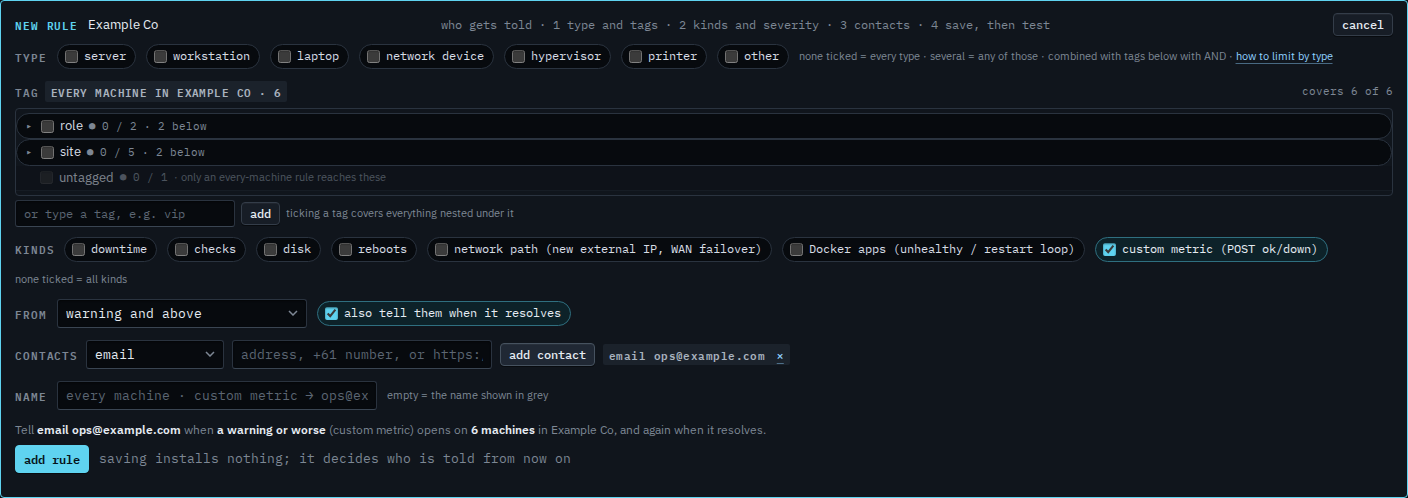The width and height of the screenshot is (1408, 498).
Task: Click the covers 6 of 6 text
Action: tap(1347, 91)
